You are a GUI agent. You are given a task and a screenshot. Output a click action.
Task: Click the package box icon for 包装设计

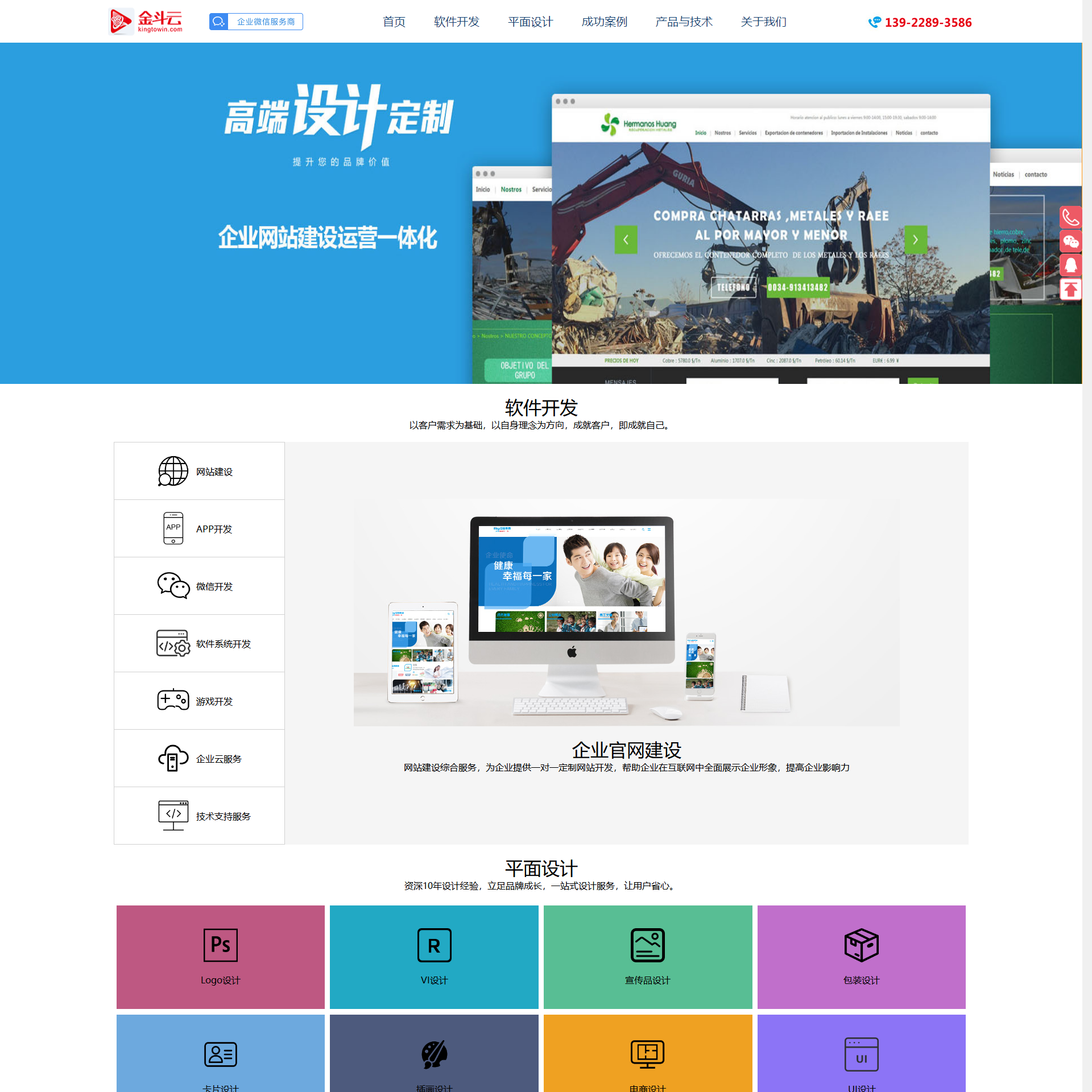click(x=861, y=945)
